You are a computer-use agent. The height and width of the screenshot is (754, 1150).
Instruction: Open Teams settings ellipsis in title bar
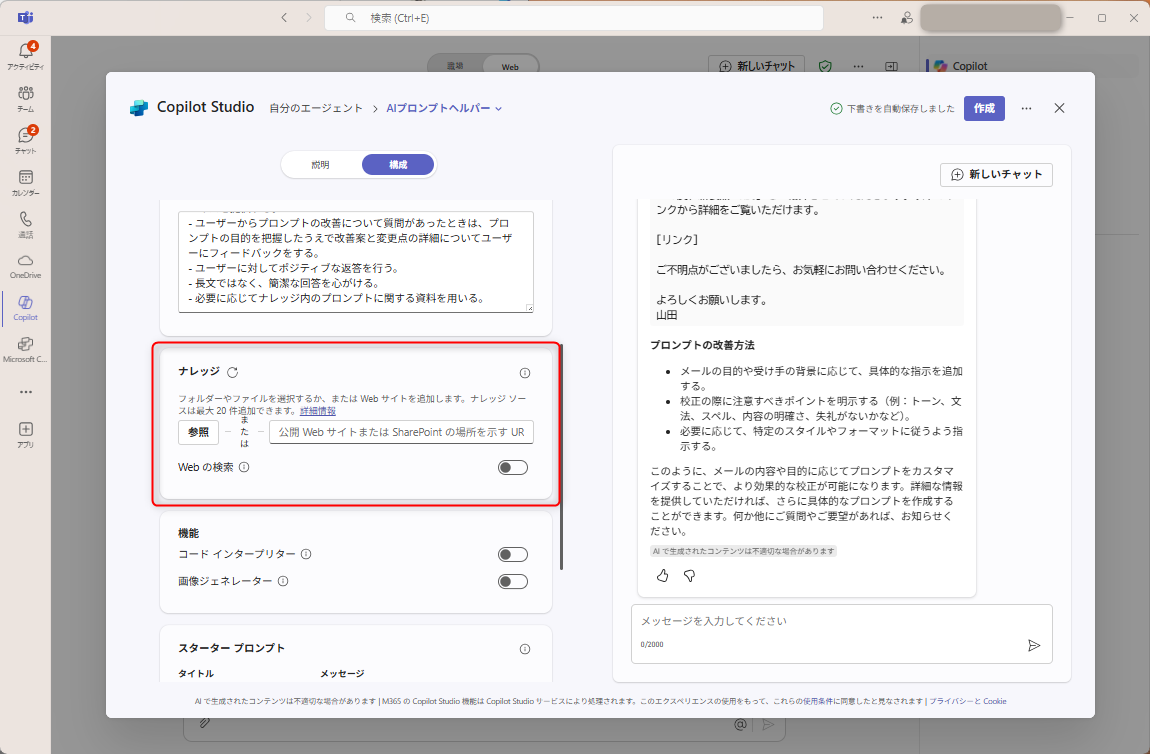coord(877,18)
